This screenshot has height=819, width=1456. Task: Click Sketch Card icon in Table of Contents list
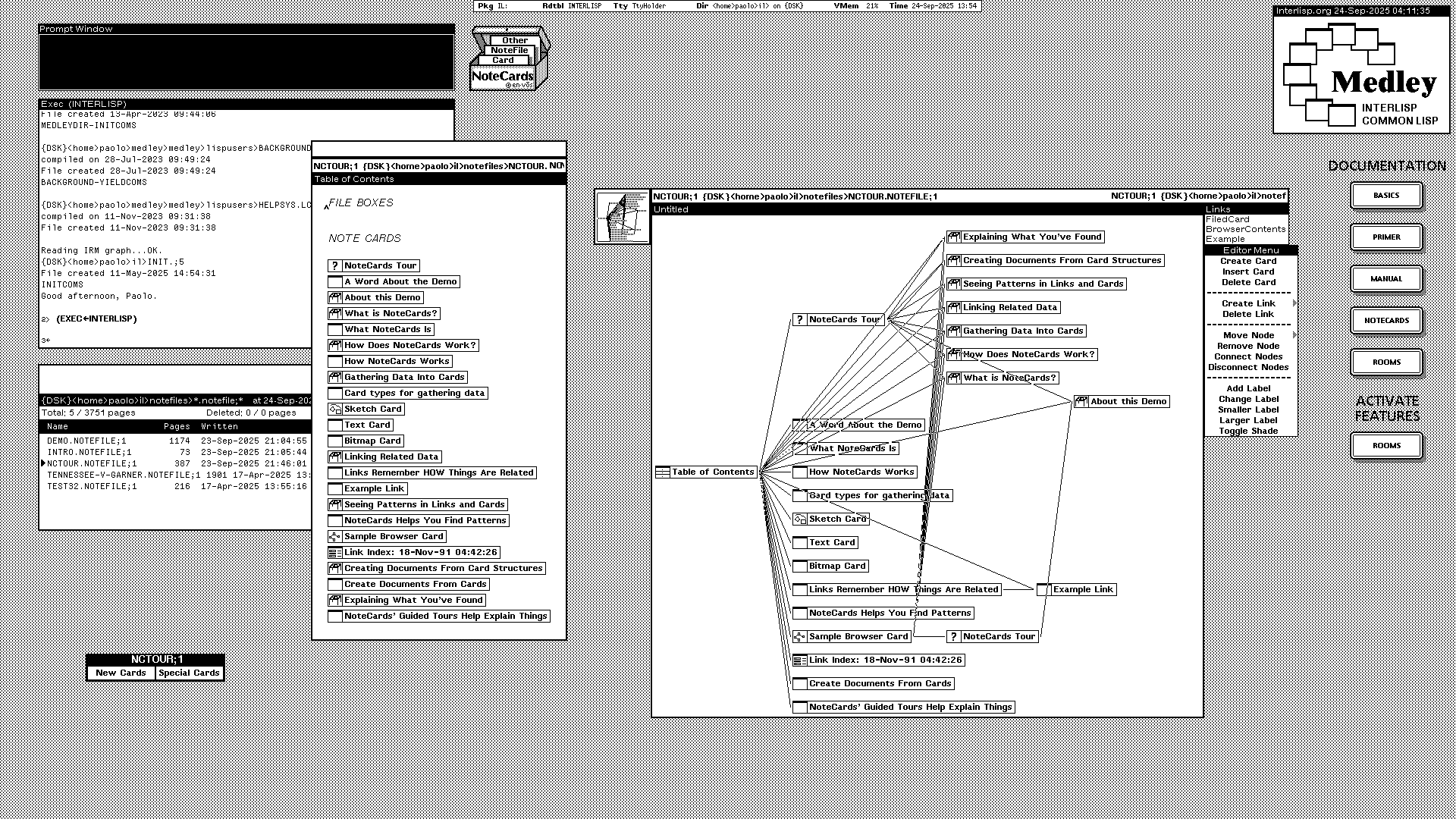[x=335, y=409]
